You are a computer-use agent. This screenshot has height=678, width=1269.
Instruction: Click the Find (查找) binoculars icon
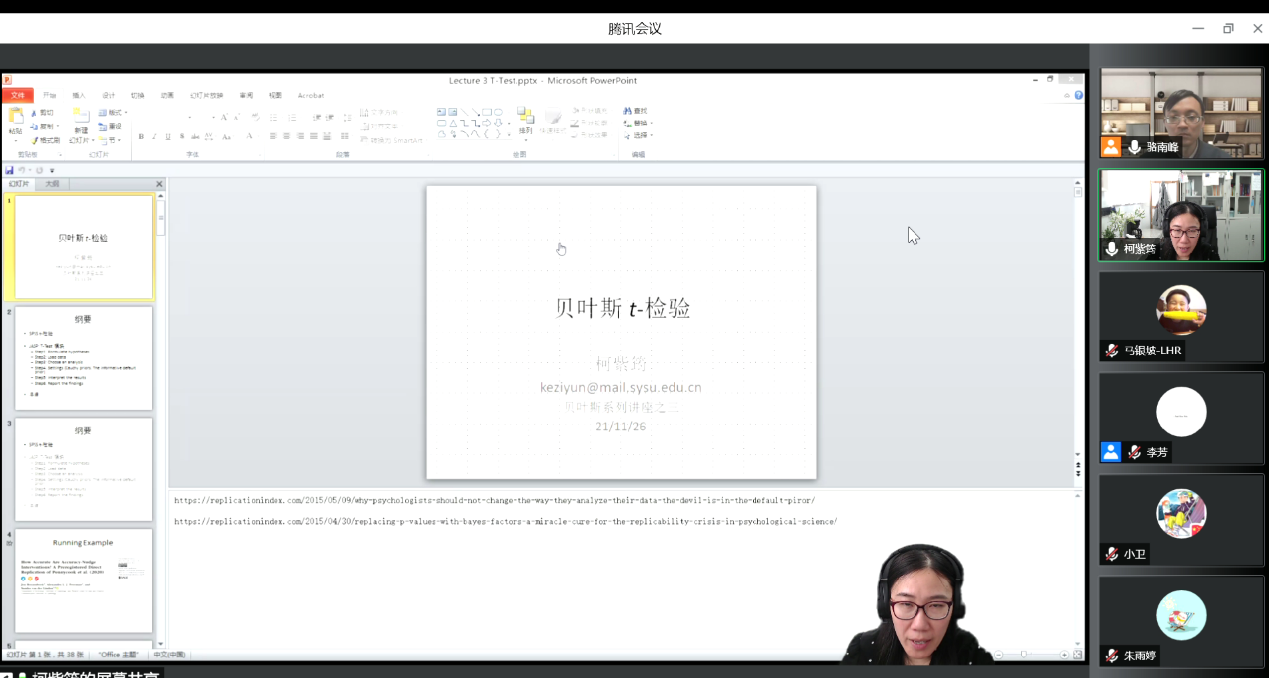tap(628, 111)
